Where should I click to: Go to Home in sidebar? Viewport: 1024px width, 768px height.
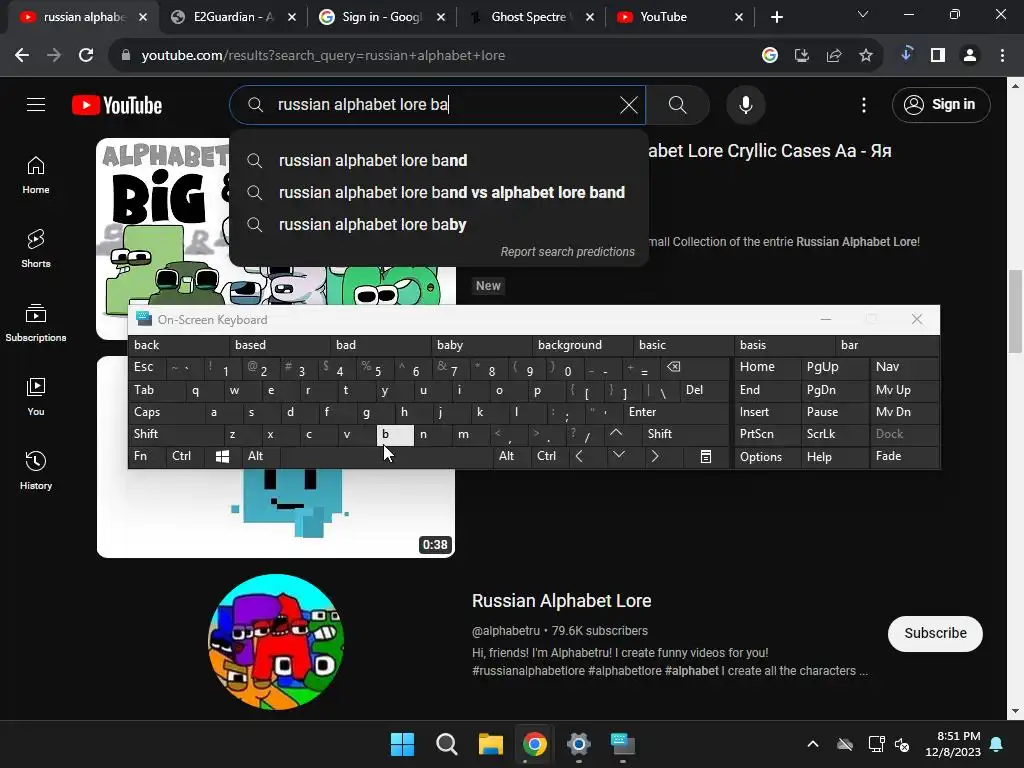36,175
